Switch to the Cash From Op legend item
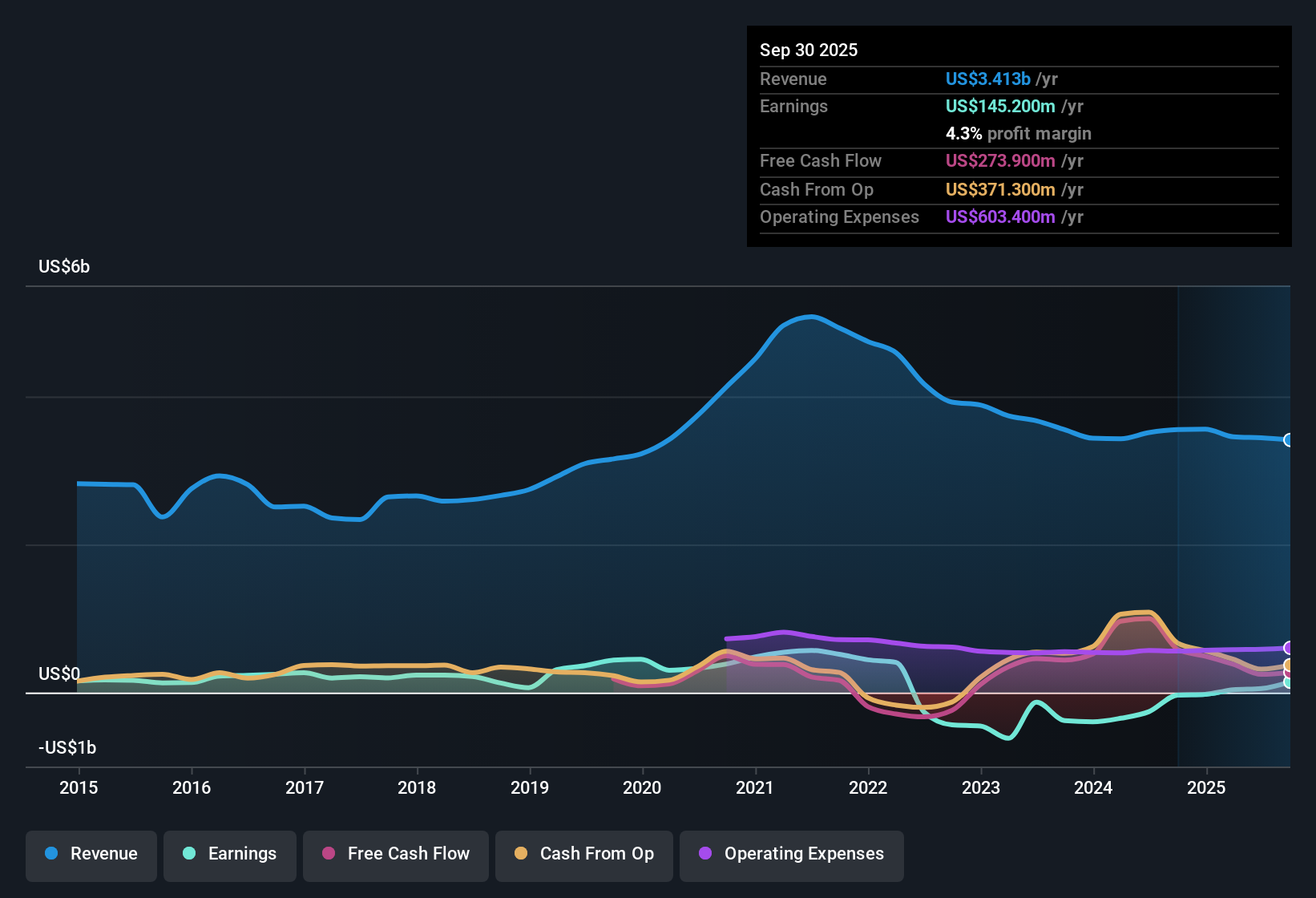This screenshot has height=898, width=1316. tap(583, 854)
